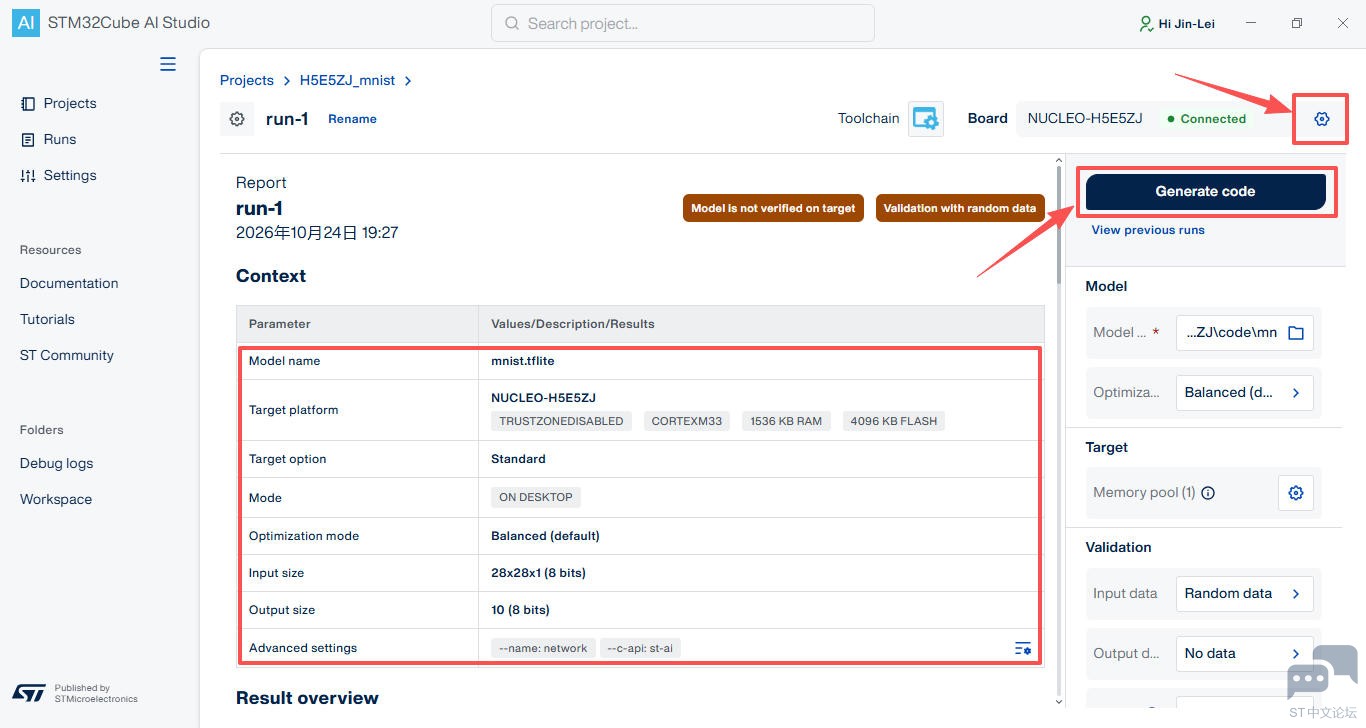Screen dimensions: 1366x728
Task: Rename run-1
Action: click(x=352, y=119)
